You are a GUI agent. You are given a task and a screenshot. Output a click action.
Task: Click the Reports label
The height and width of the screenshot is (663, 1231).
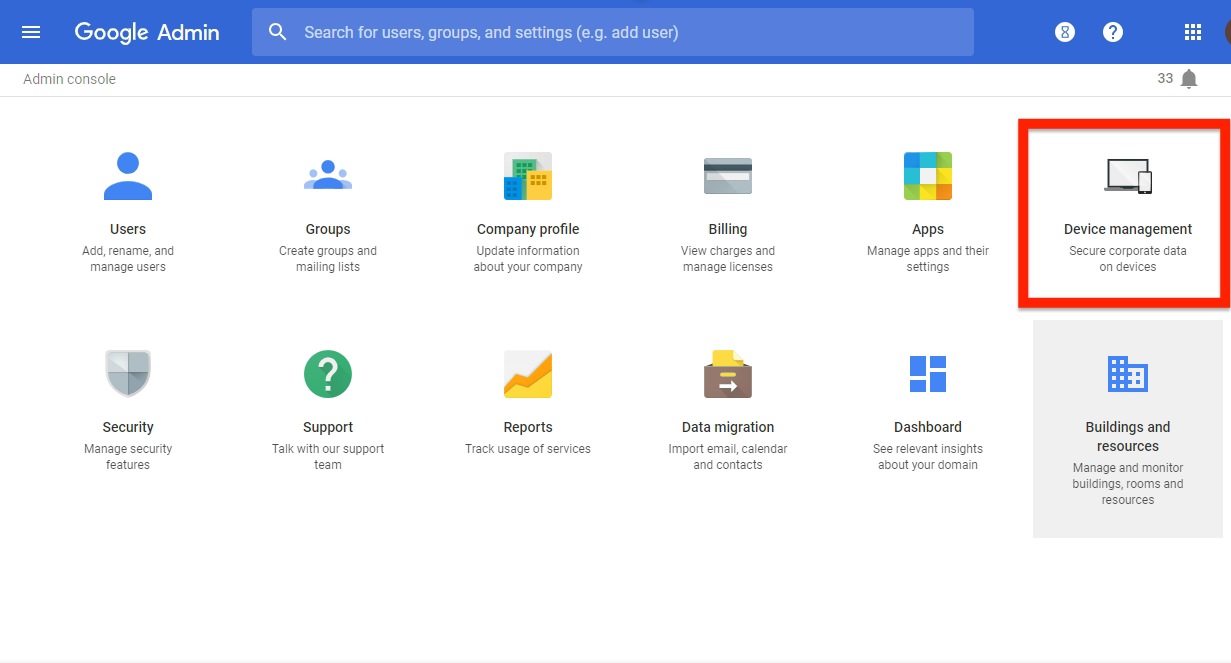(x=528, y=427)
